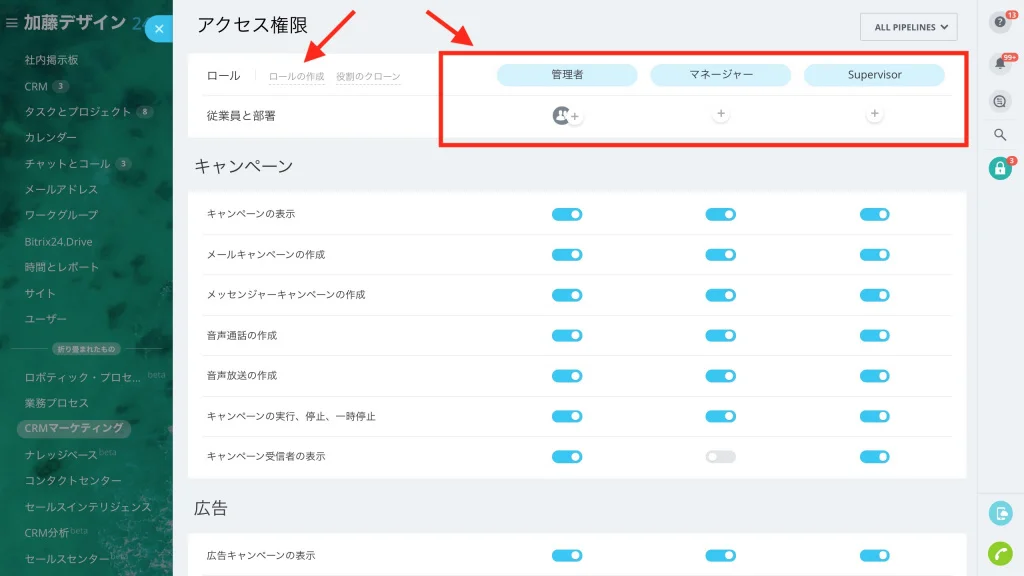Toggle キャンペーンの実行、停止、一時停止 for Supervisor

pos(874,417)
